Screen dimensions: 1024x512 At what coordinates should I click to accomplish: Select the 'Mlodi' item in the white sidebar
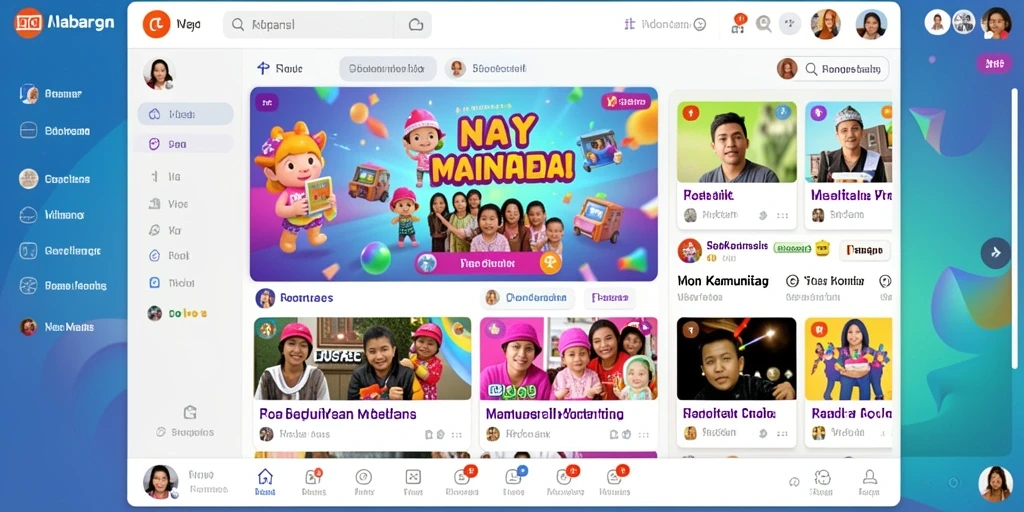[x=185, y=114]
